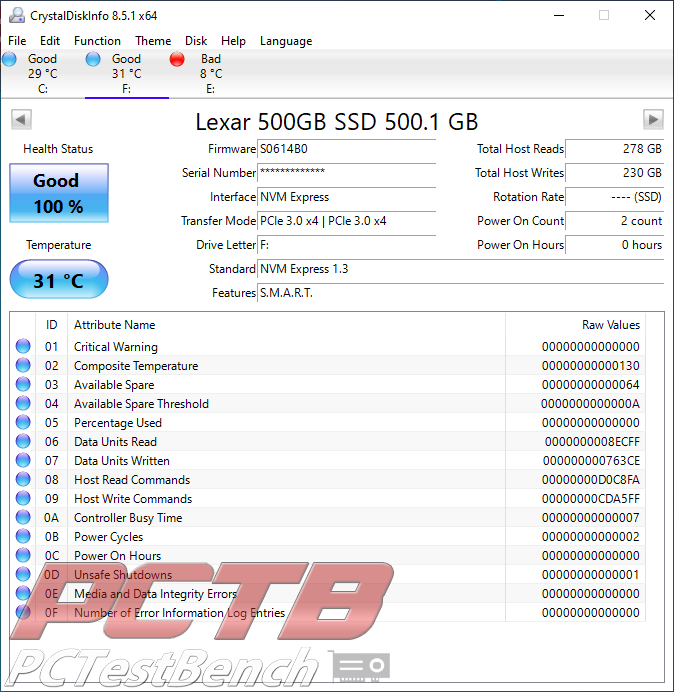Click the status orb for Host Read Commands
This screenshot has width=674, height=692.
pyautogui.click(x=23, y=479)
